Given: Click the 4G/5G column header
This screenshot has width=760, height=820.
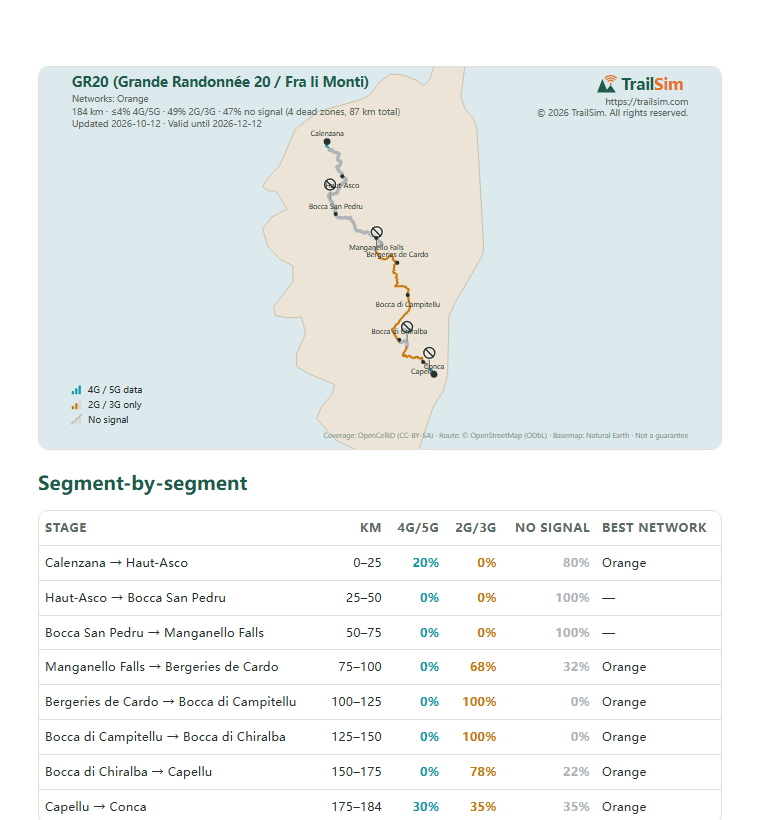Looking at the screenshot, I should click(x=418, y=528).
